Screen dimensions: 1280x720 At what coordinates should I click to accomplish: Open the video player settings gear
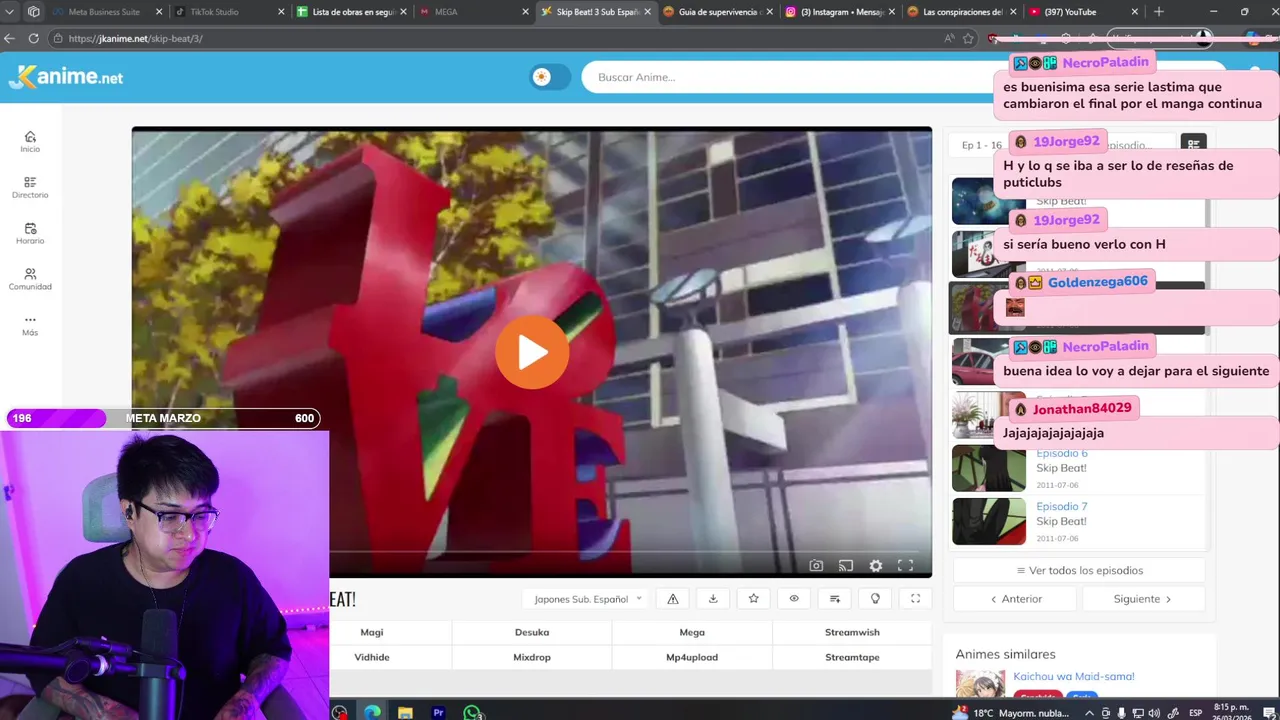tap(876, 566)
